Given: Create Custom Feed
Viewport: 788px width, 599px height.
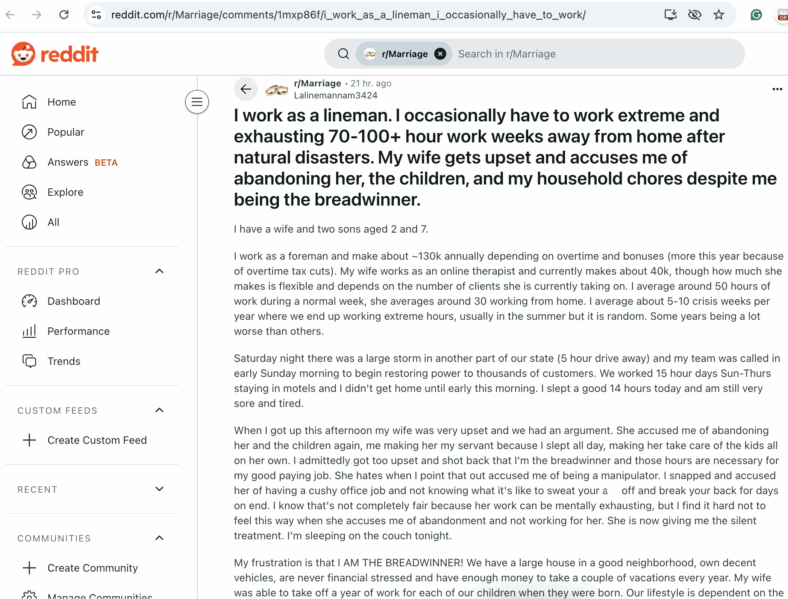Looking at the screenshot, I should [x=84, y=440].
